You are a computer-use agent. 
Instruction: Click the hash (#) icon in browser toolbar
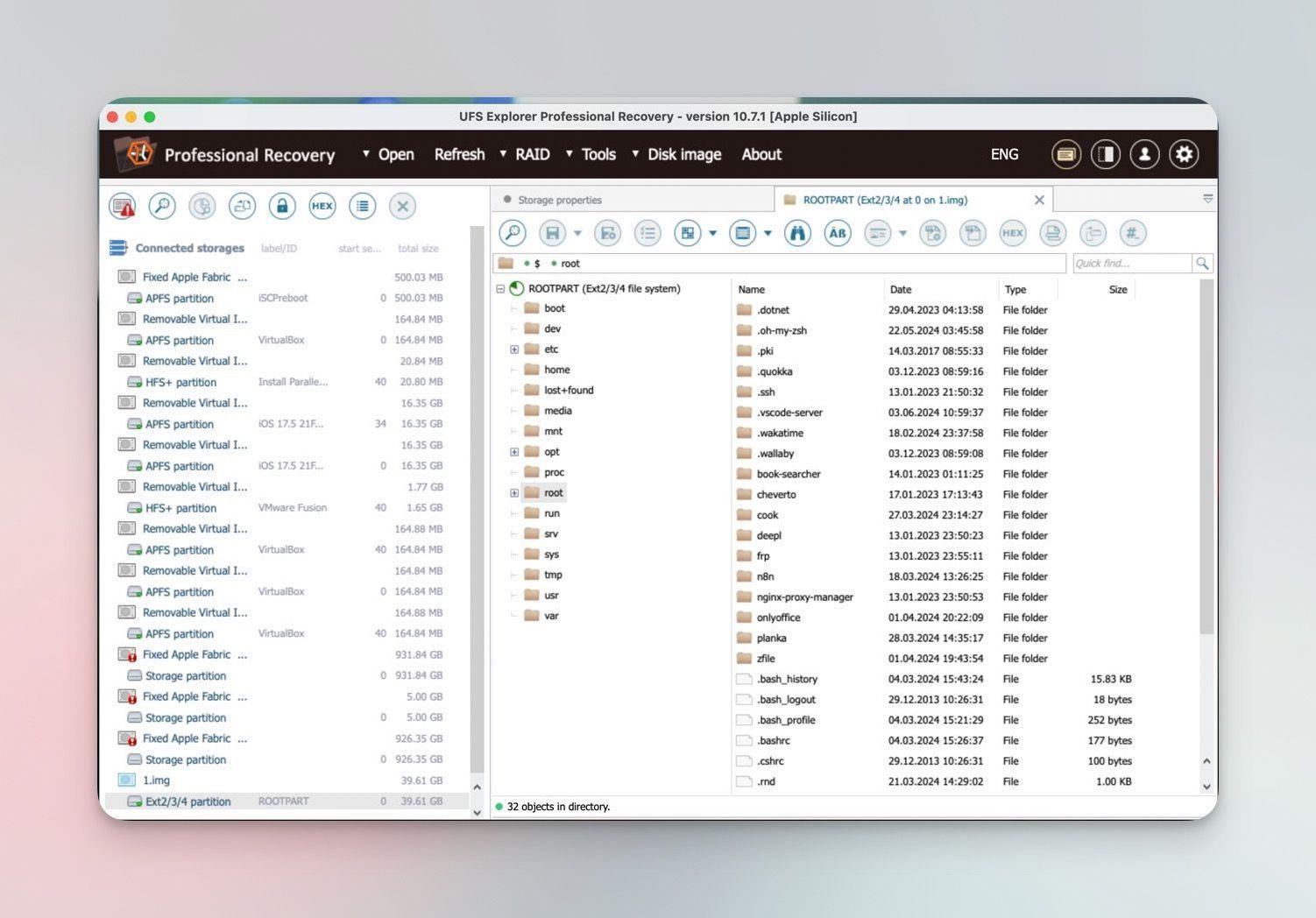[x=1133, y=233]
